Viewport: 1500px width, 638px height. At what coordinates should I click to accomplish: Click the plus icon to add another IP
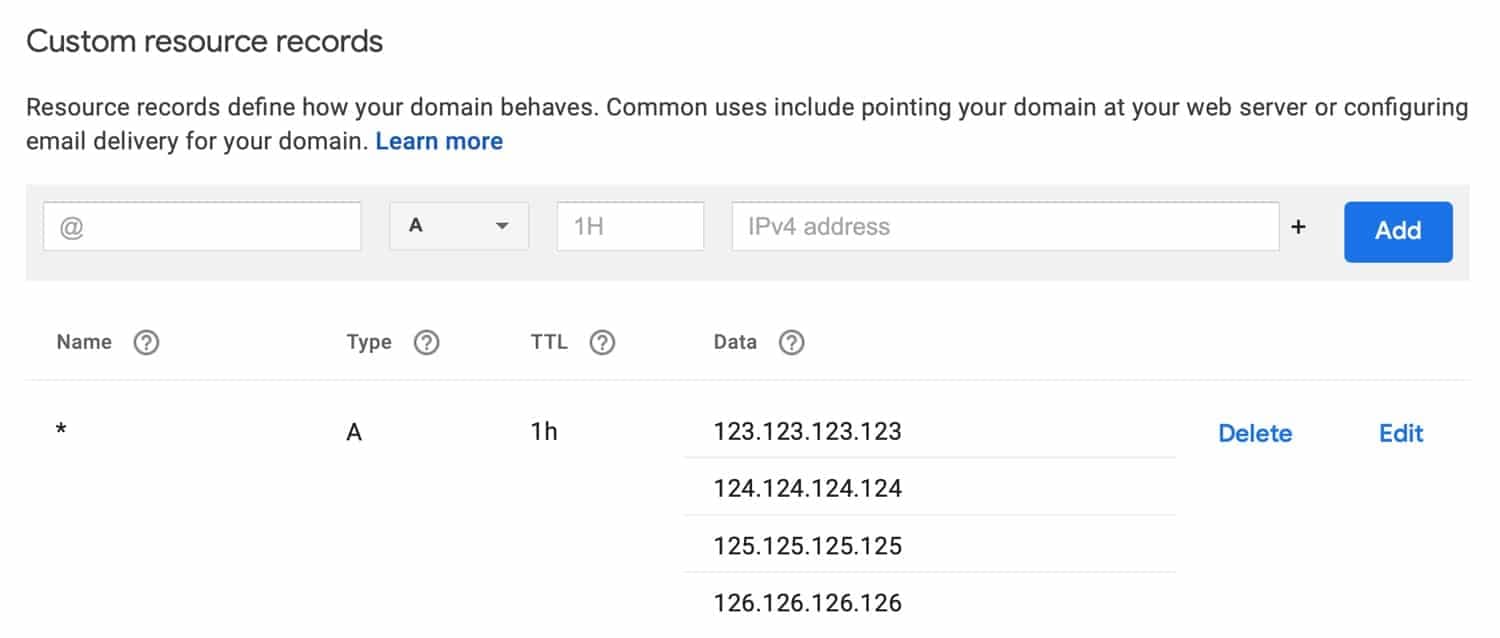coord(1299,226)
